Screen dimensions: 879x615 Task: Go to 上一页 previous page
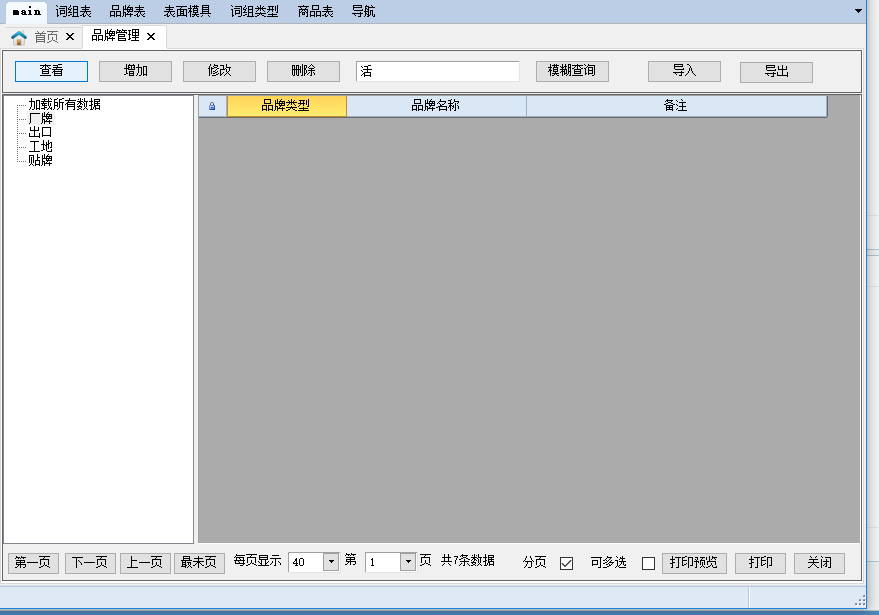[145, 563]
